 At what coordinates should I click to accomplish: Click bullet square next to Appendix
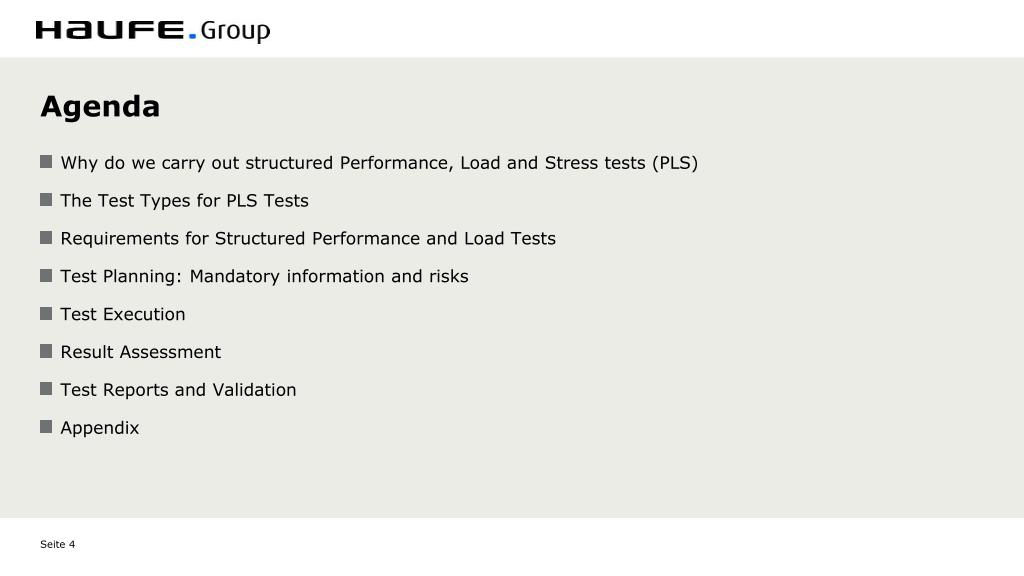[46, 426]
